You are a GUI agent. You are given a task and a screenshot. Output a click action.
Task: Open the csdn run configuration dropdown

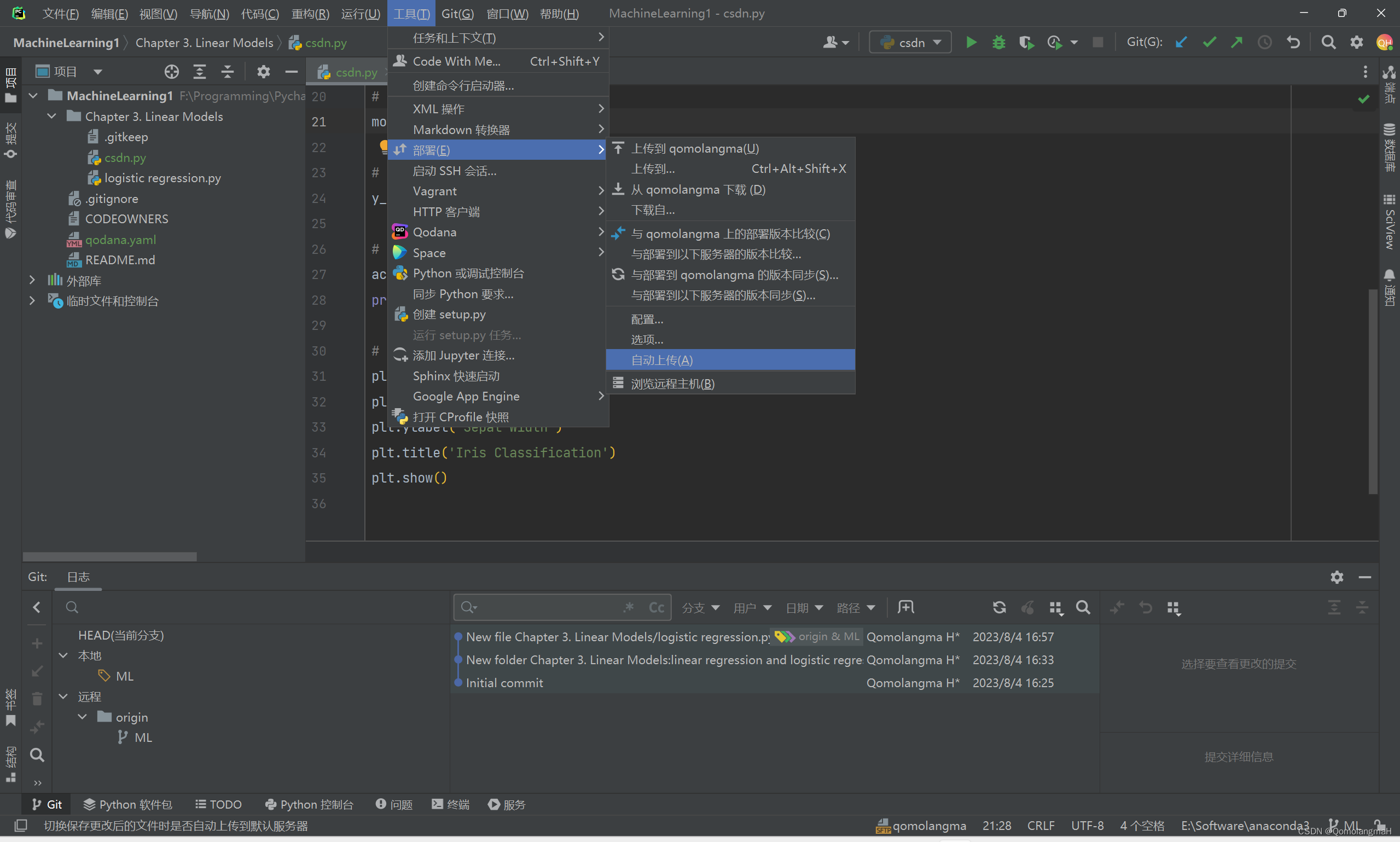(910, 43)
